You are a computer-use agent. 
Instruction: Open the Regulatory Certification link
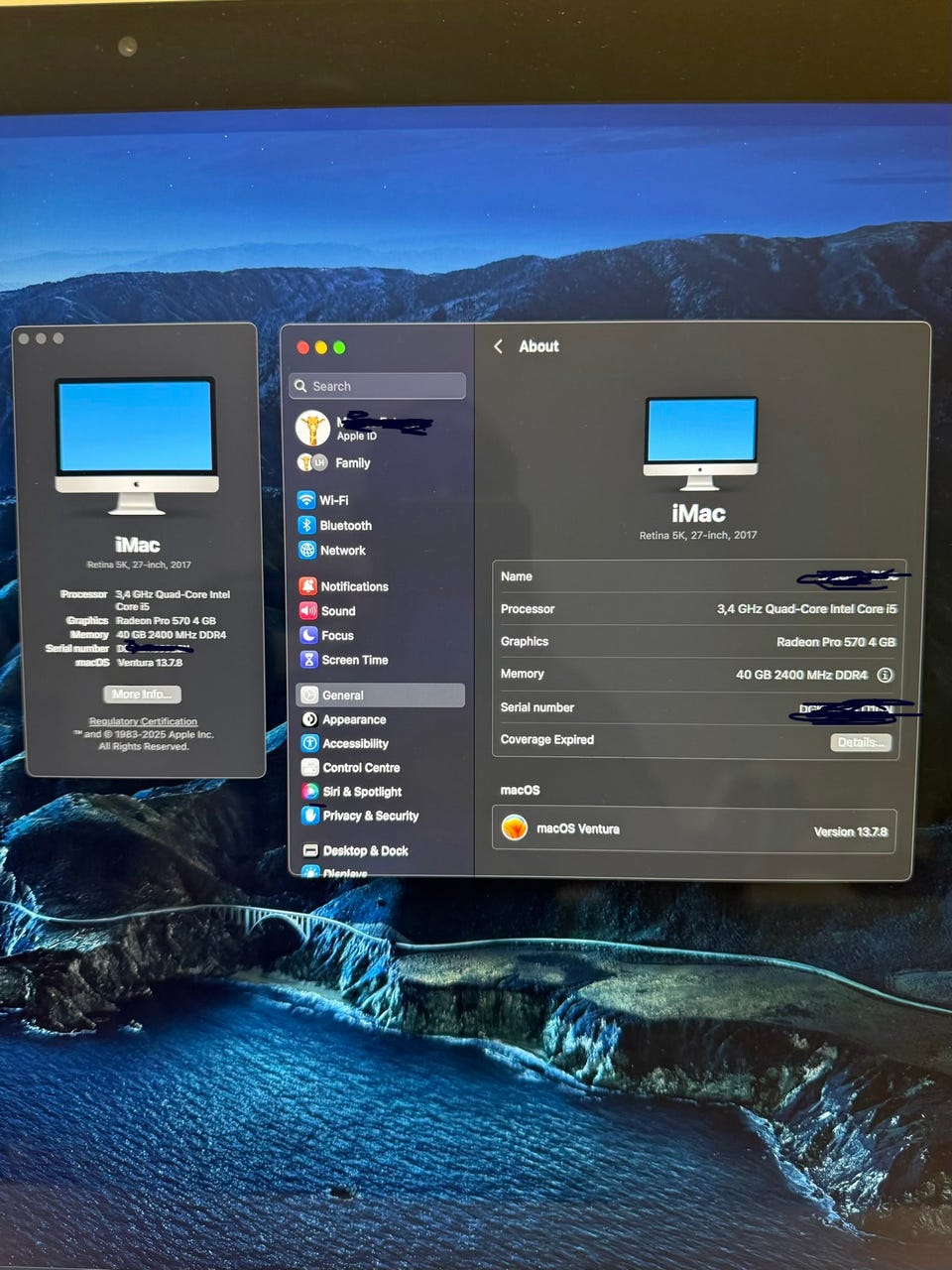point(143,721)
